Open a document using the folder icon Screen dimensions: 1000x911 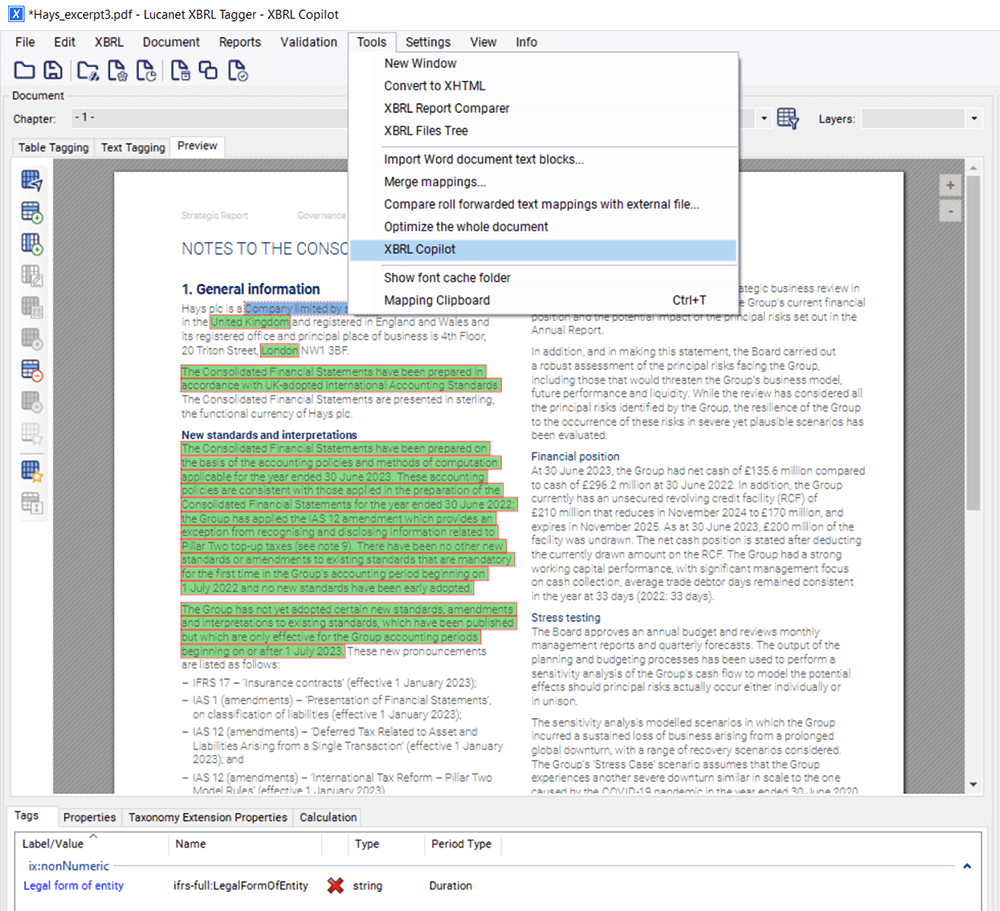click(x=24, y=70)
